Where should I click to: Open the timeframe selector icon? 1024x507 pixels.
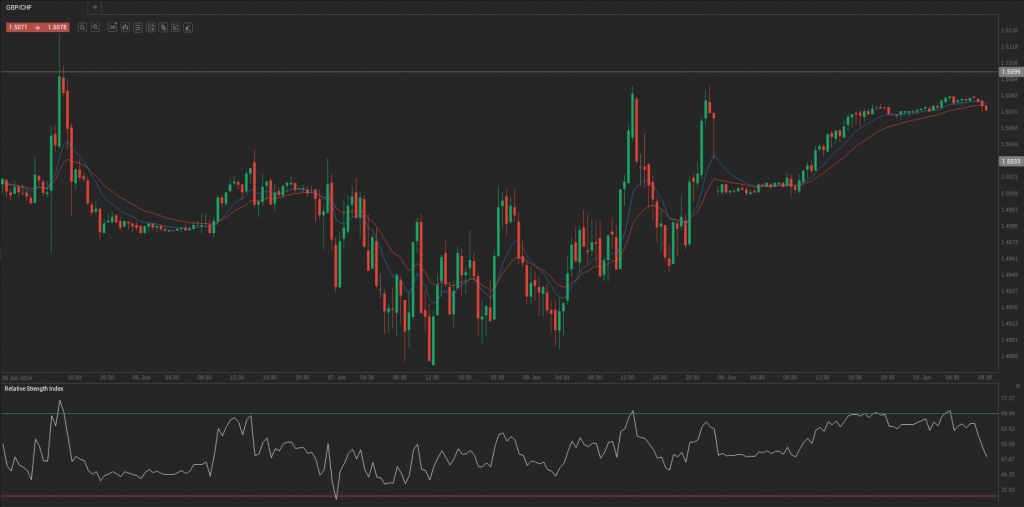[x=112, y=27]
